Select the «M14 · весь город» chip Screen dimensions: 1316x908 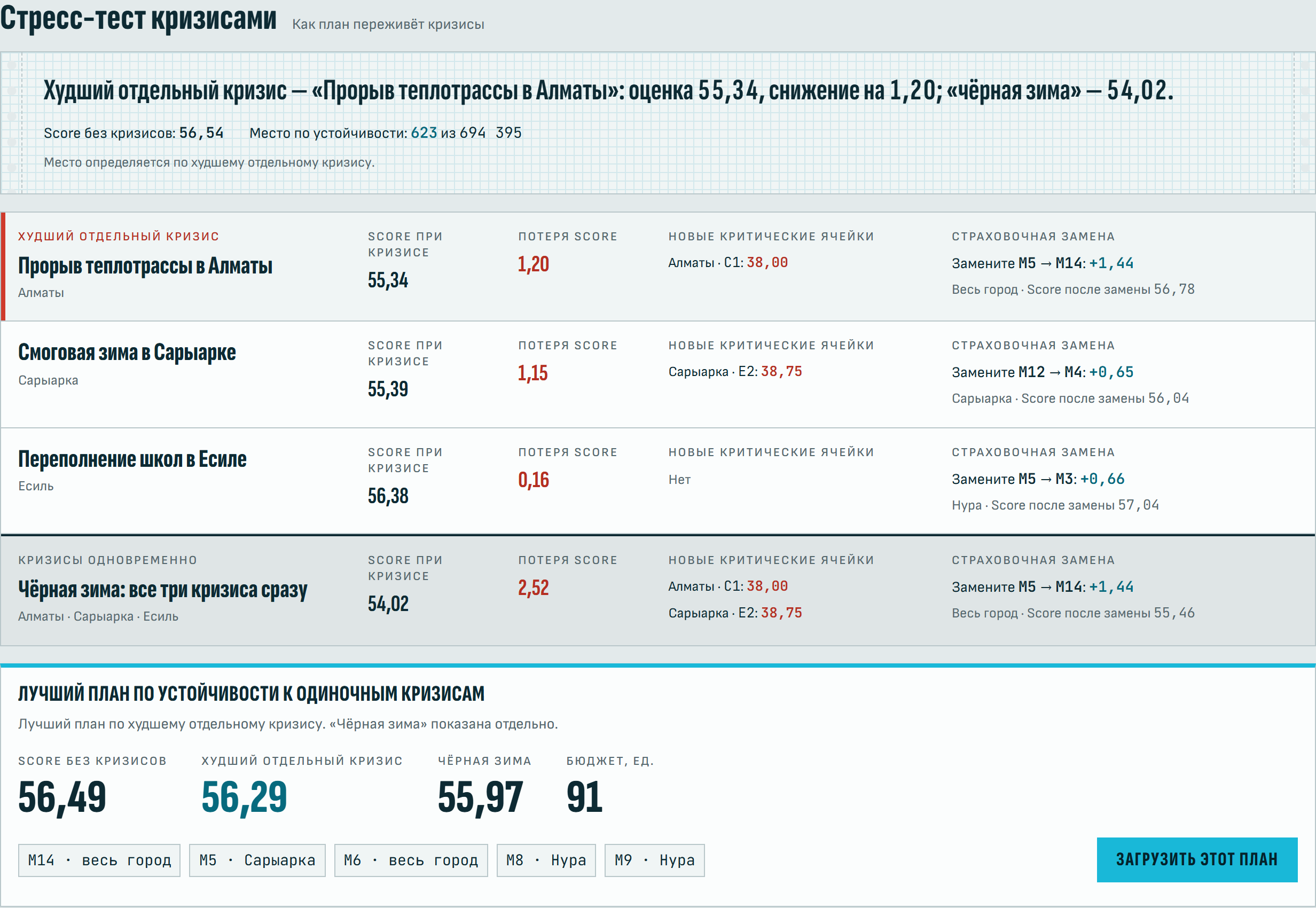point(99,859)
